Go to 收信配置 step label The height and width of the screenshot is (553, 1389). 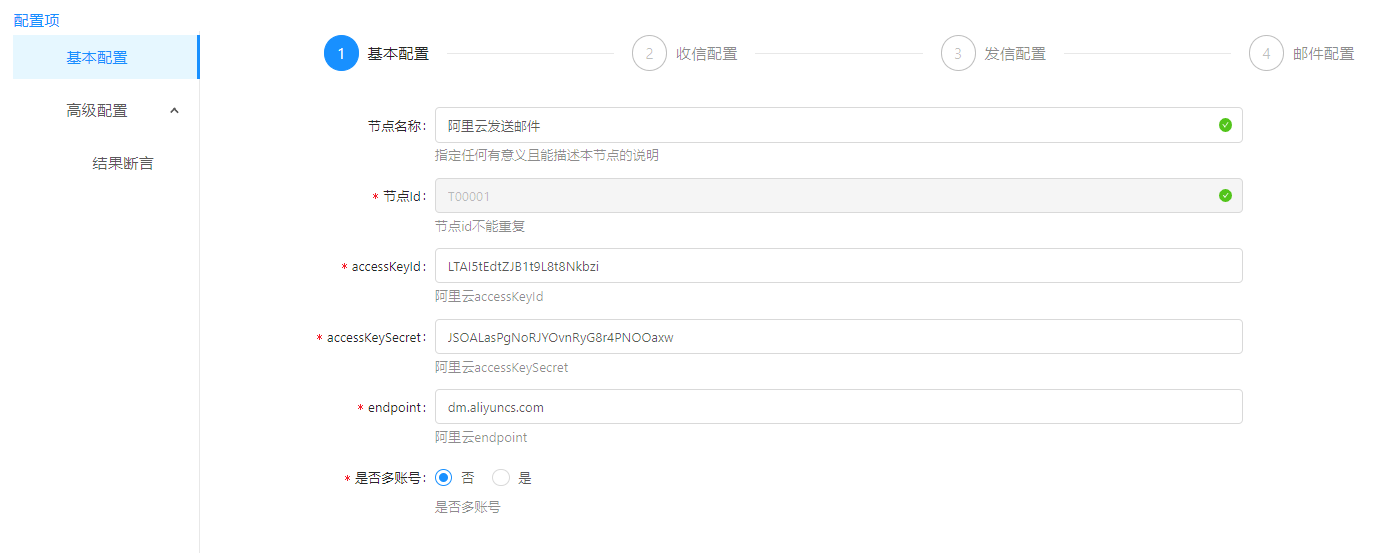point(707,54)
